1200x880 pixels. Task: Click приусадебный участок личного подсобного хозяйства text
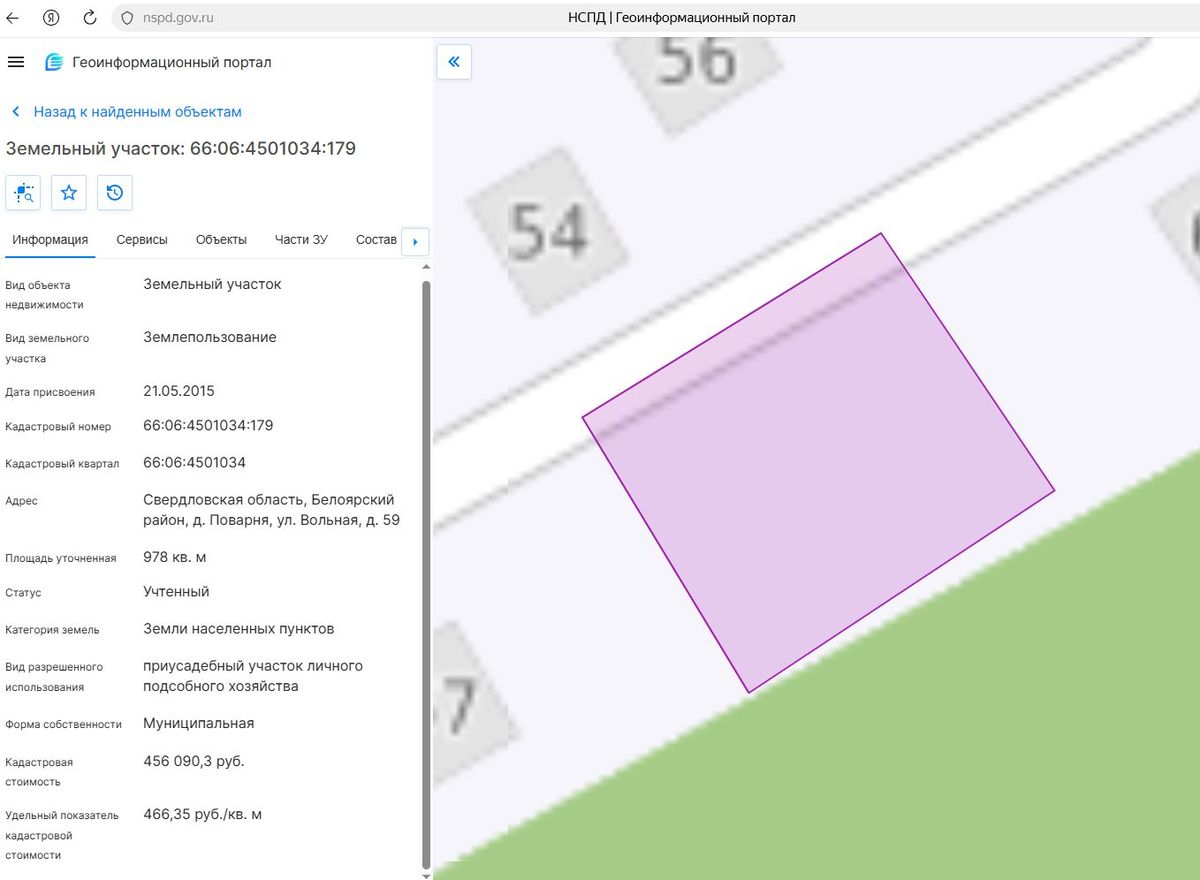click(253, 676)
